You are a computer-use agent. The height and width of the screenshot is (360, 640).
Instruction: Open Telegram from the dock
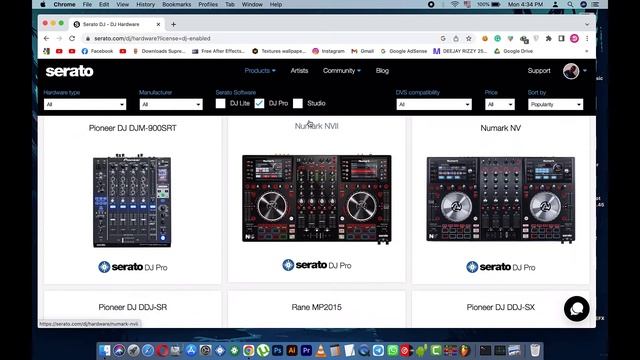coord(378,350)
